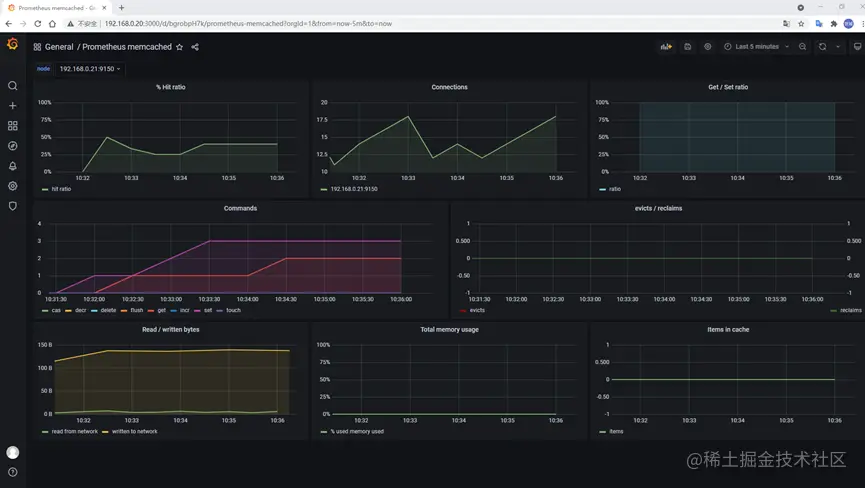Open a new browser tab
Viewport: 865px width, 488px height.
pyautogui.click(x=121, y=8)
